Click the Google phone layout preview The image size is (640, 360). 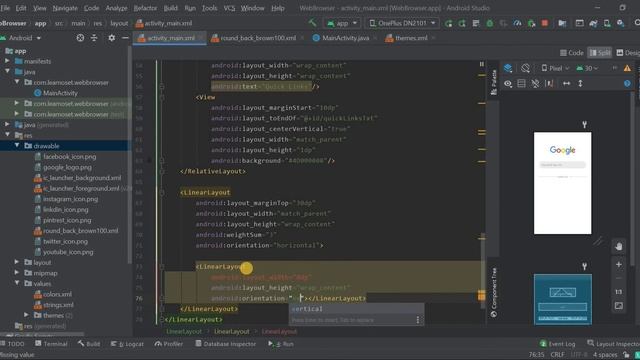(562, 183)
